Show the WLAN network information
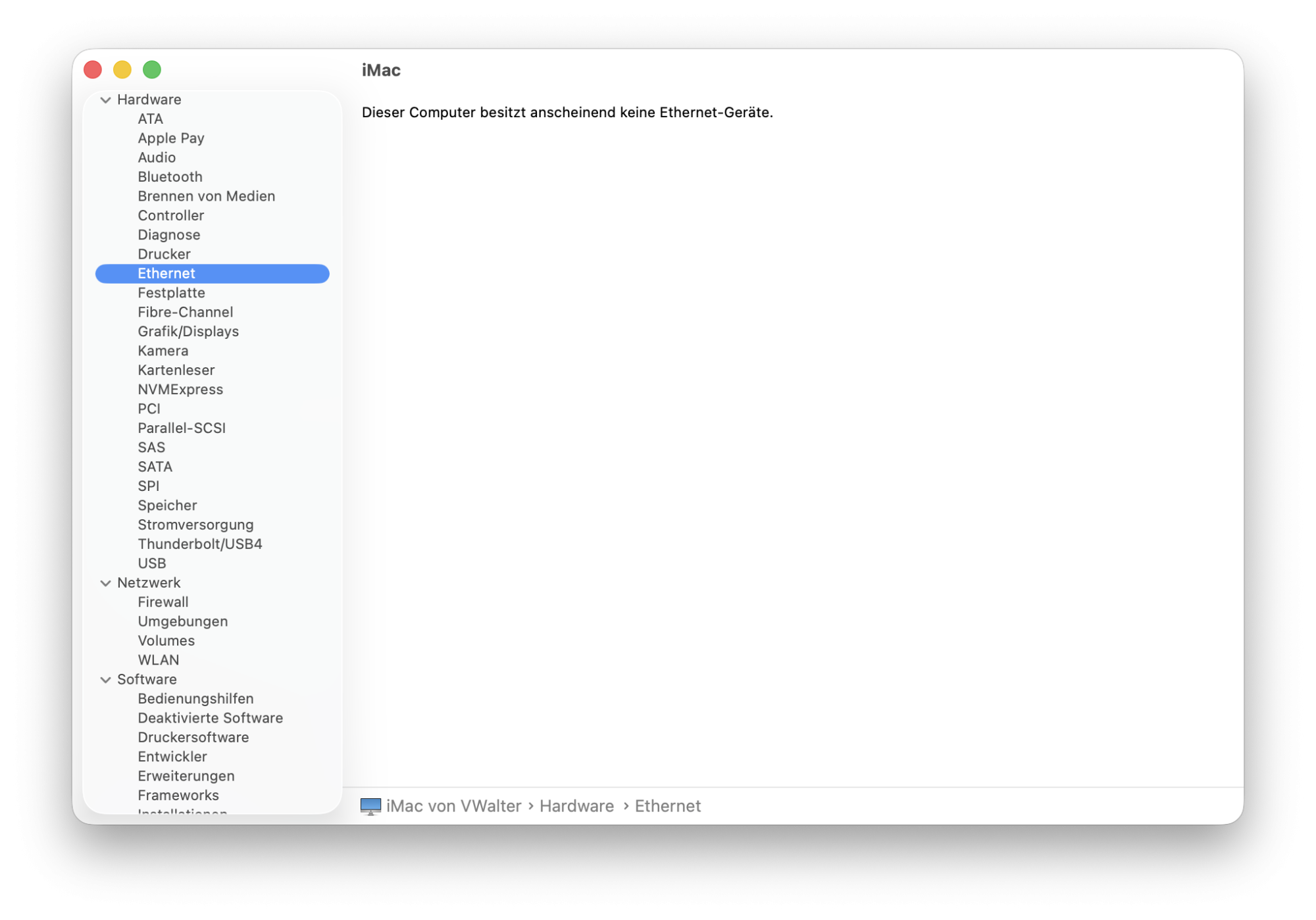This screenshot has height=920, width=1316. click(x=158, y=660)
